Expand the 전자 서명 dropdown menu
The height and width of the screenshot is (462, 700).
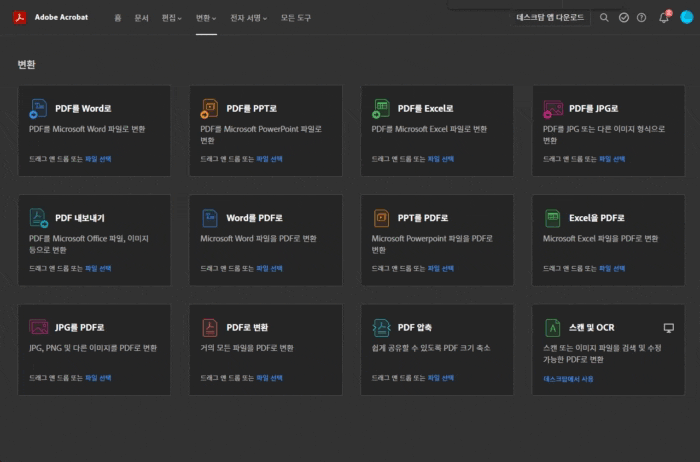(249, 17)
